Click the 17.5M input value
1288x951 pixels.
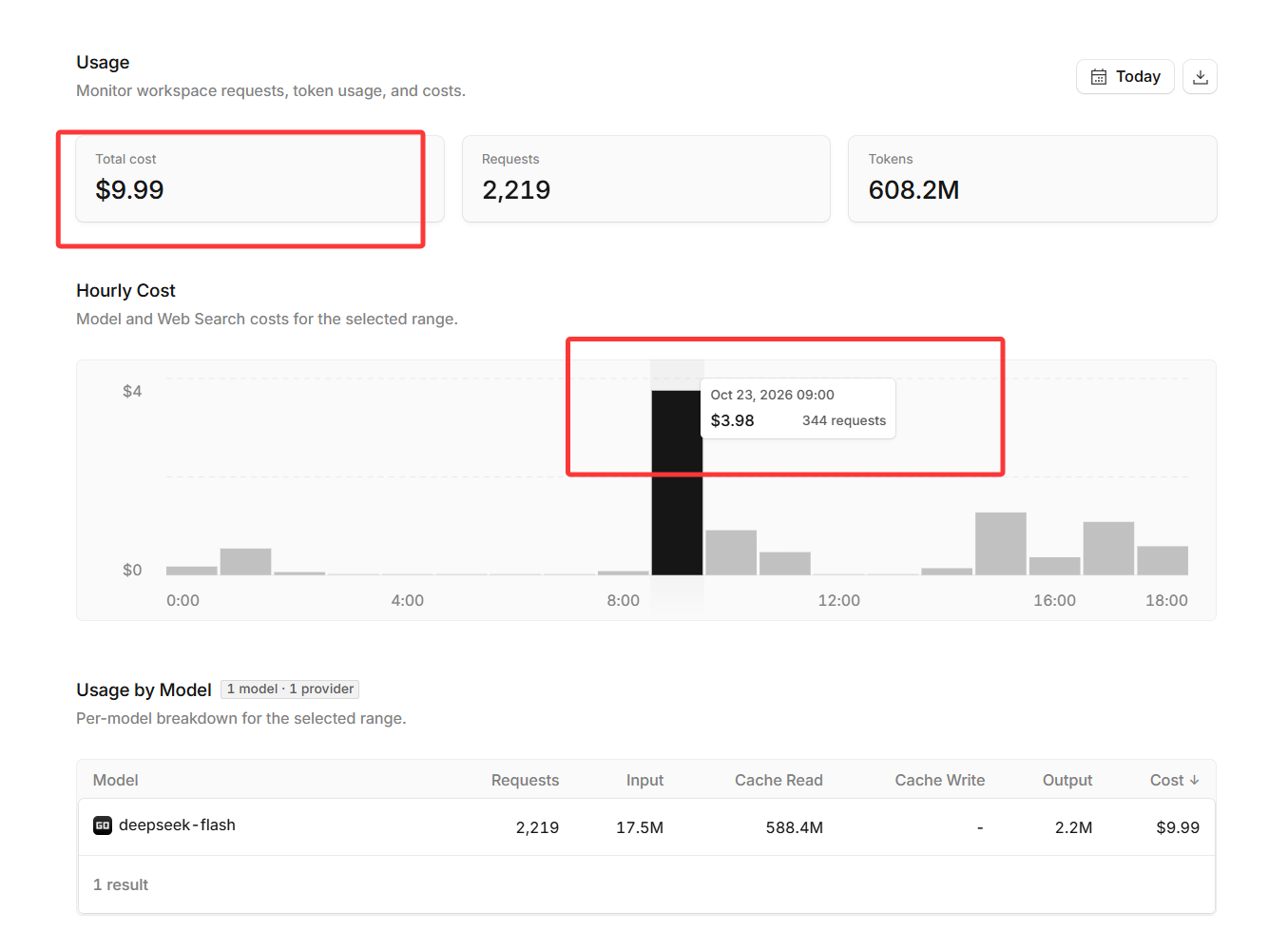coord(640,827)
